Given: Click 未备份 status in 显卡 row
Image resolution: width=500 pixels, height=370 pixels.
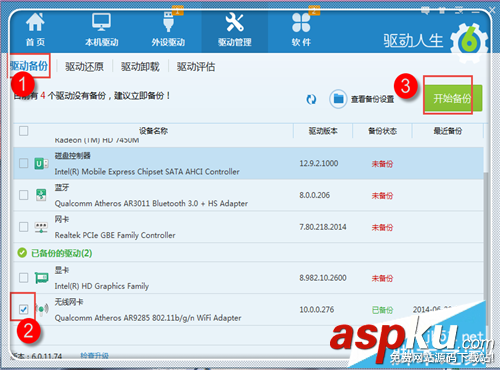Looking at the screenshot, I should (x=382, y=278).
